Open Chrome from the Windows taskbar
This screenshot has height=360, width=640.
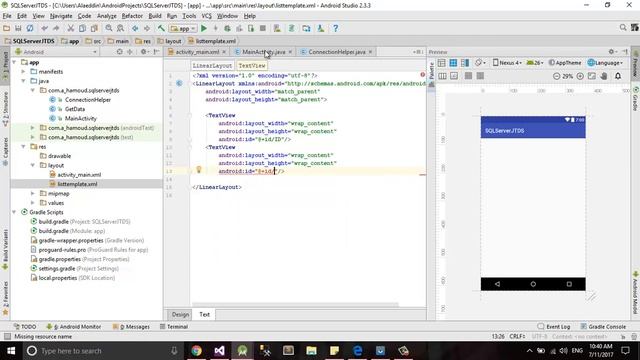pos(196,351)
